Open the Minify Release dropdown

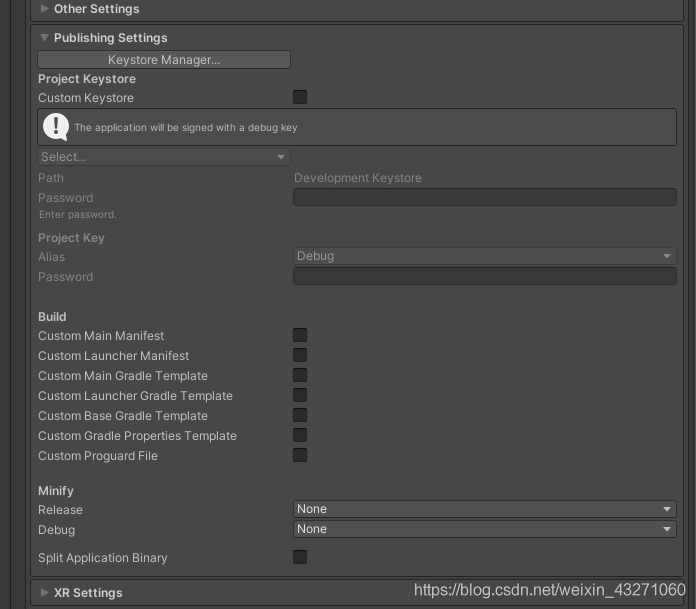[x=485, y=509]
